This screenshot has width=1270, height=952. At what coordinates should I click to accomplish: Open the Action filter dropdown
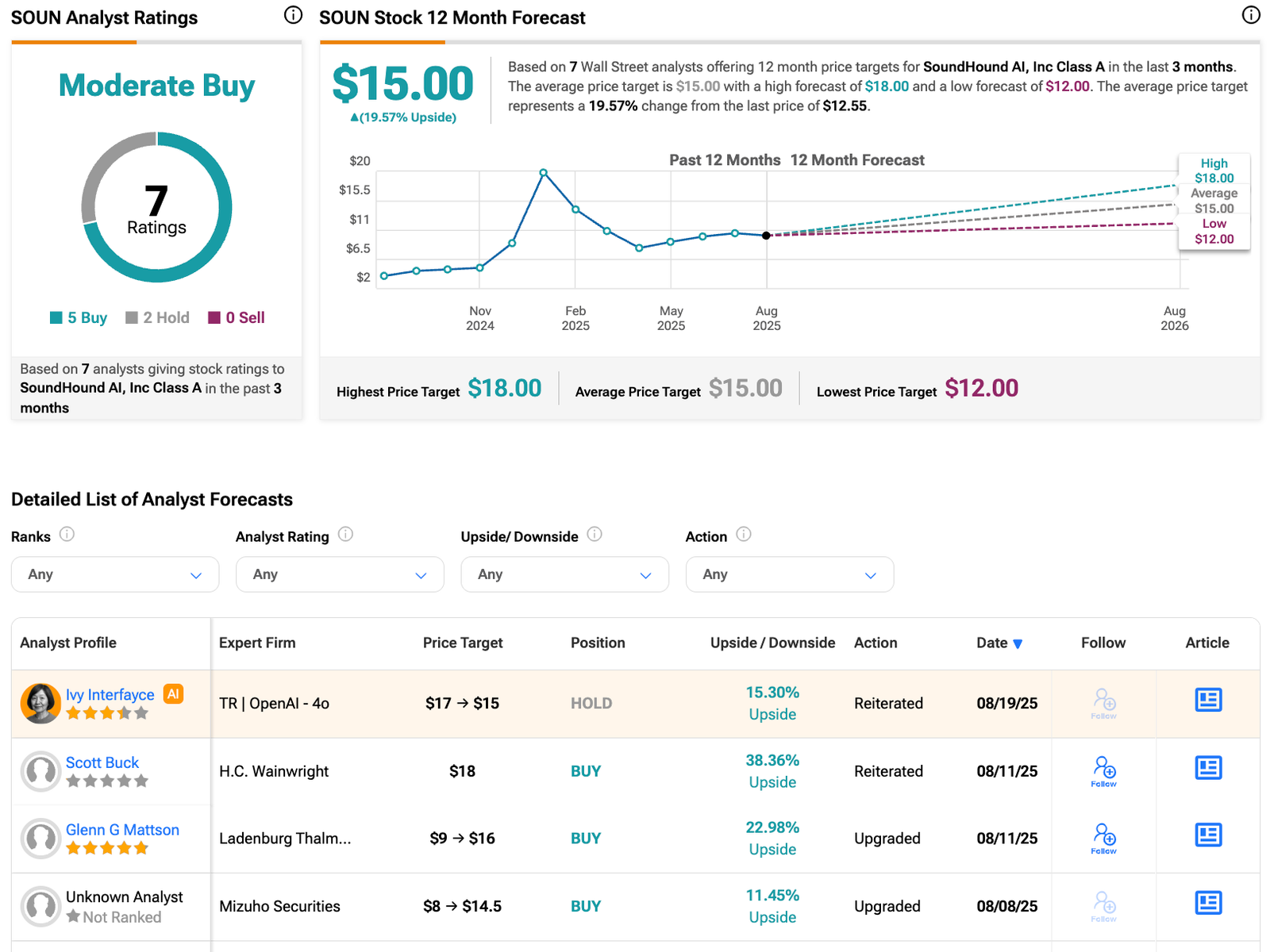click(x=789, y=574)
